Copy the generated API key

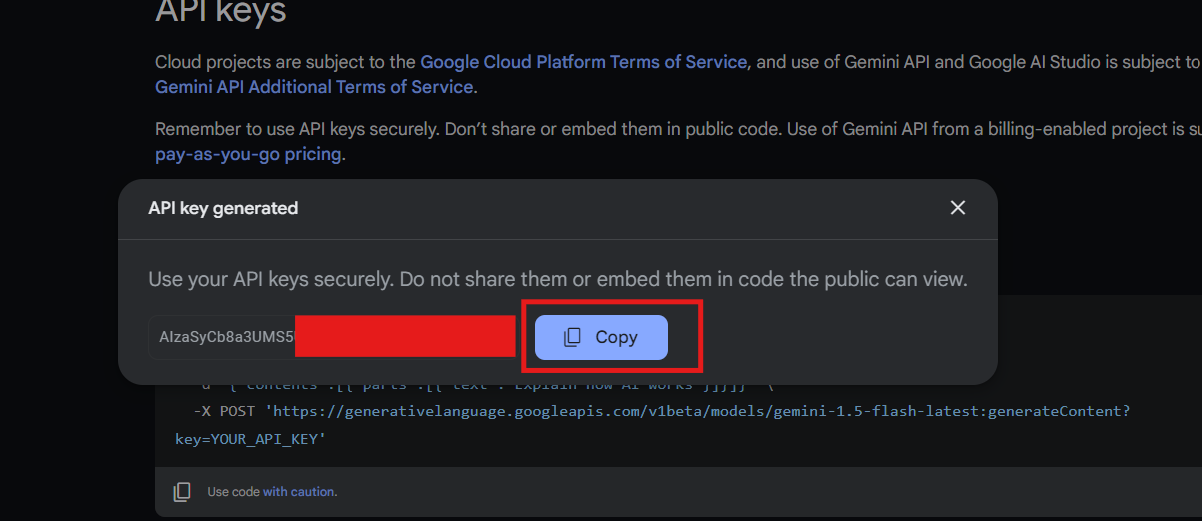click(x=601, y=337)
